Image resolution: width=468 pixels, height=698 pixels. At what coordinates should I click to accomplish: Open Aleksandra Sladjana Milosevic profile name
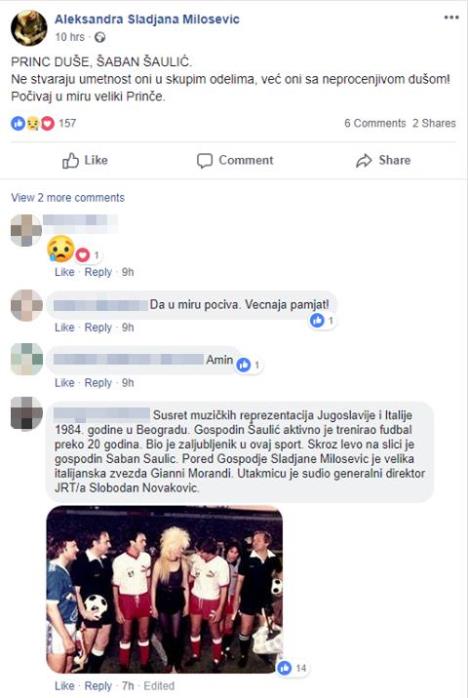[x=147, y=19]
